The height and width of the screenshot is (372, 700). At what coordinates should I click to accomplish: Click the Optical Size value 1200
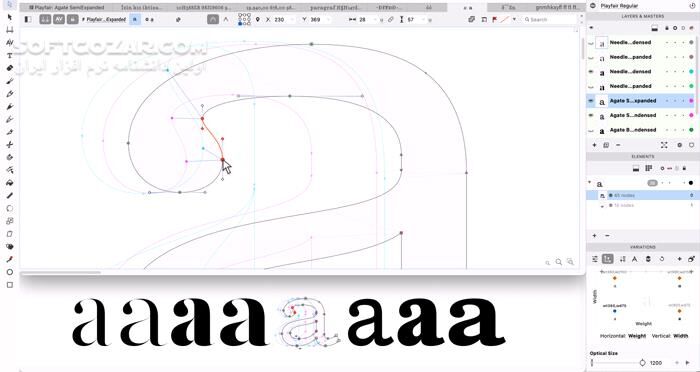656,363
